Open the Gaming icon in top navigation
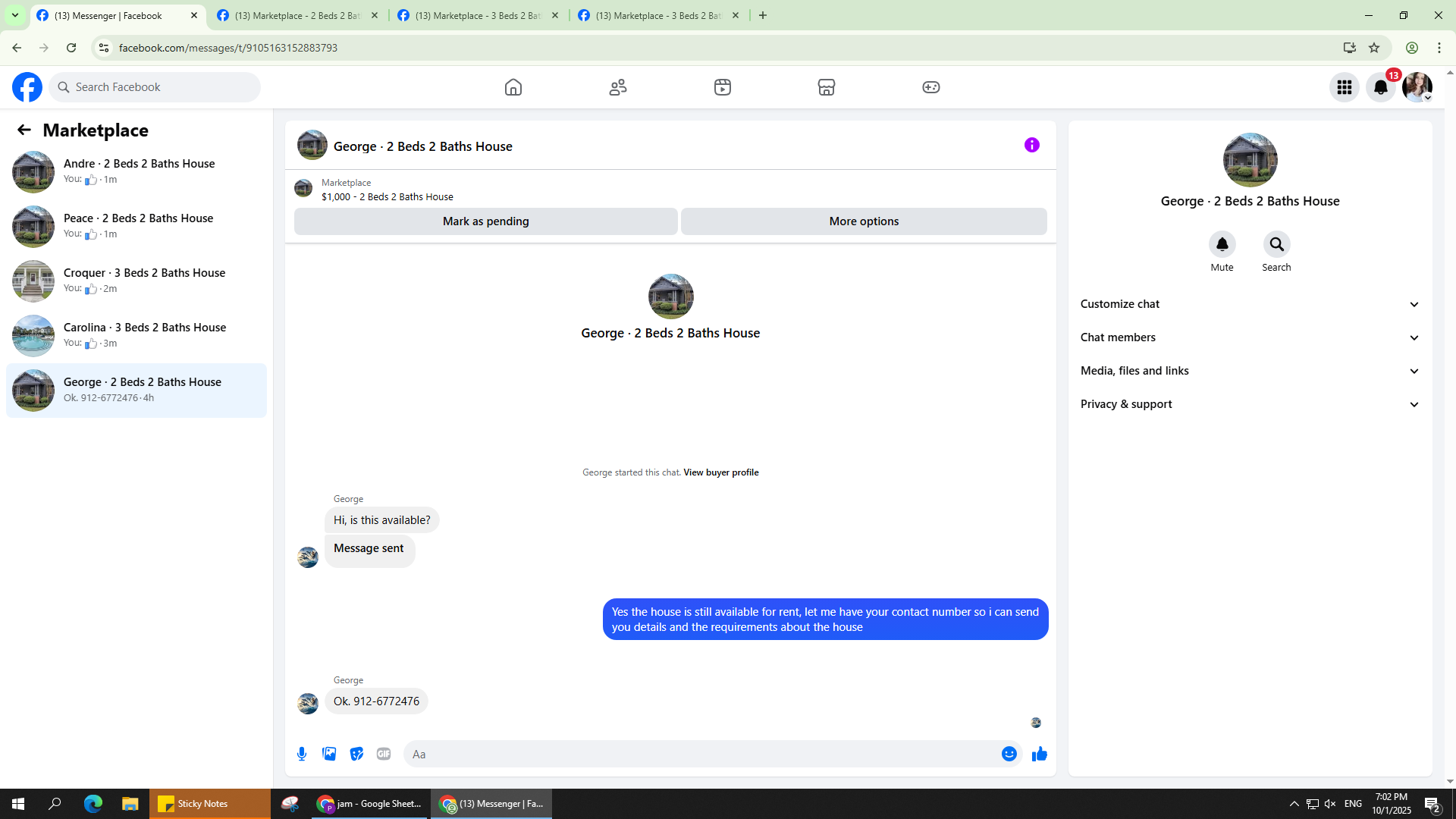1456x819 pixels. pyautogui.click(x=931, y=87)
